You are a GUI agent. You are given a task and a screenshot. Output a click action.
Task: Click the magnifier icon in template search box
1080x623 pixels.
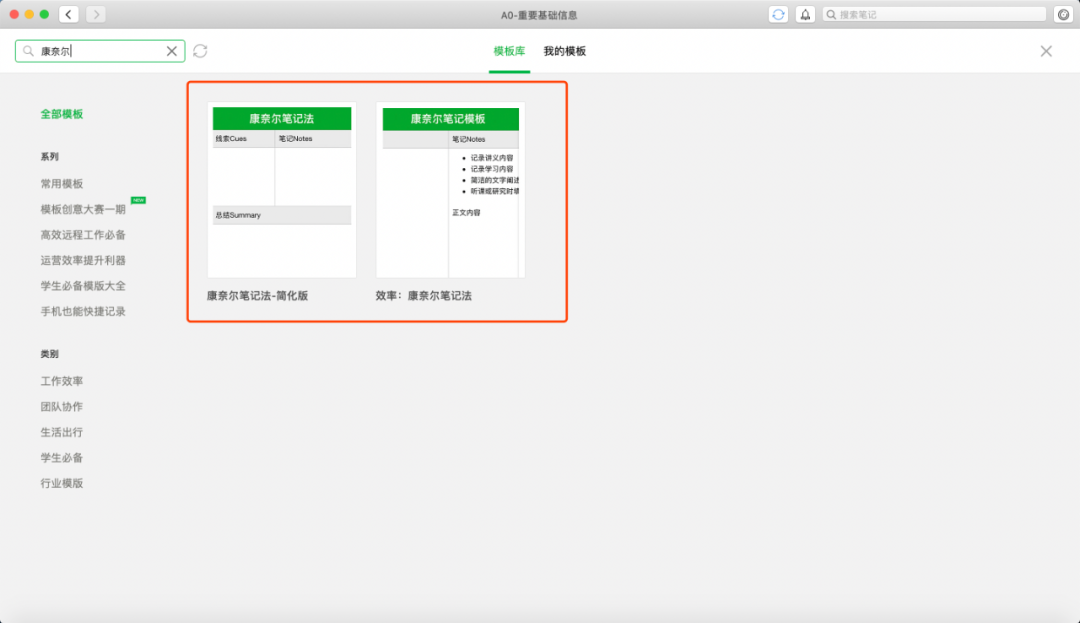[28, 51]
